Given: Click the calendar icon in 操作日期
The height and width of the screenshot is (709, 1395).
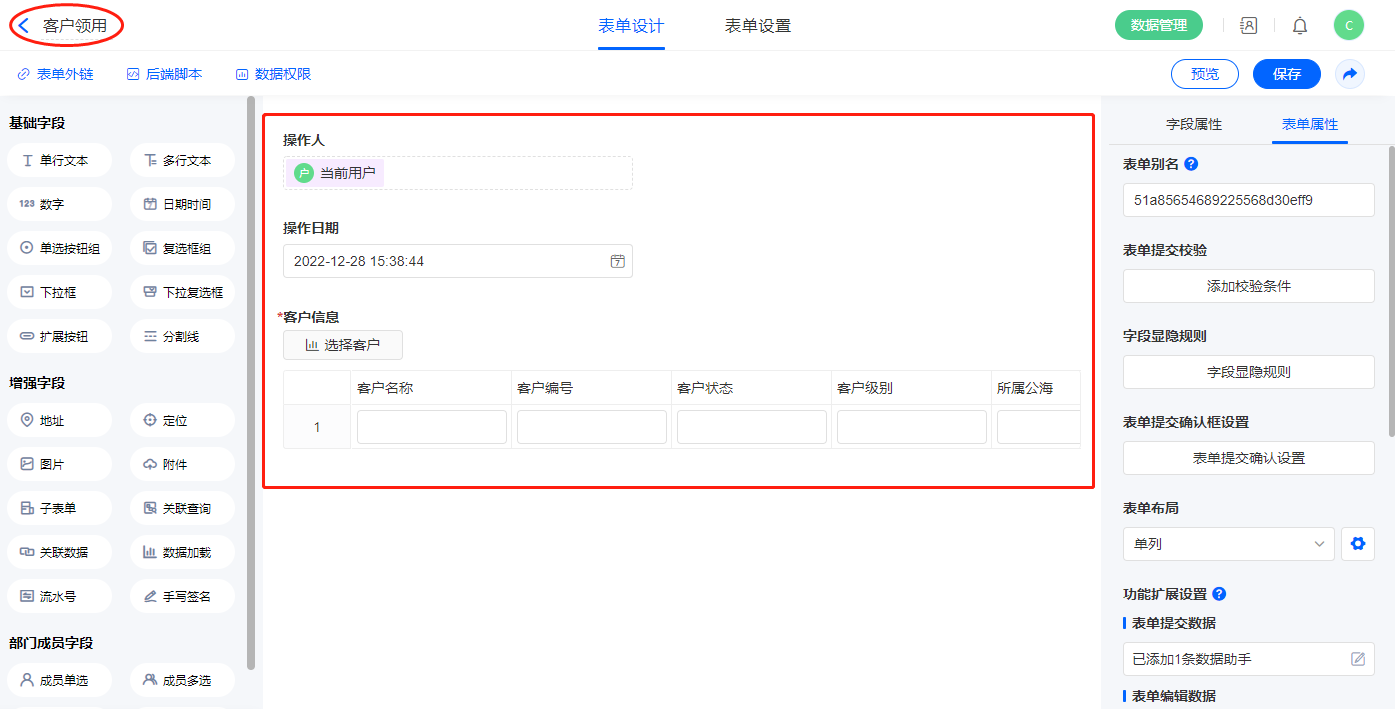Looking at the screenshot, I should (618, 261).
